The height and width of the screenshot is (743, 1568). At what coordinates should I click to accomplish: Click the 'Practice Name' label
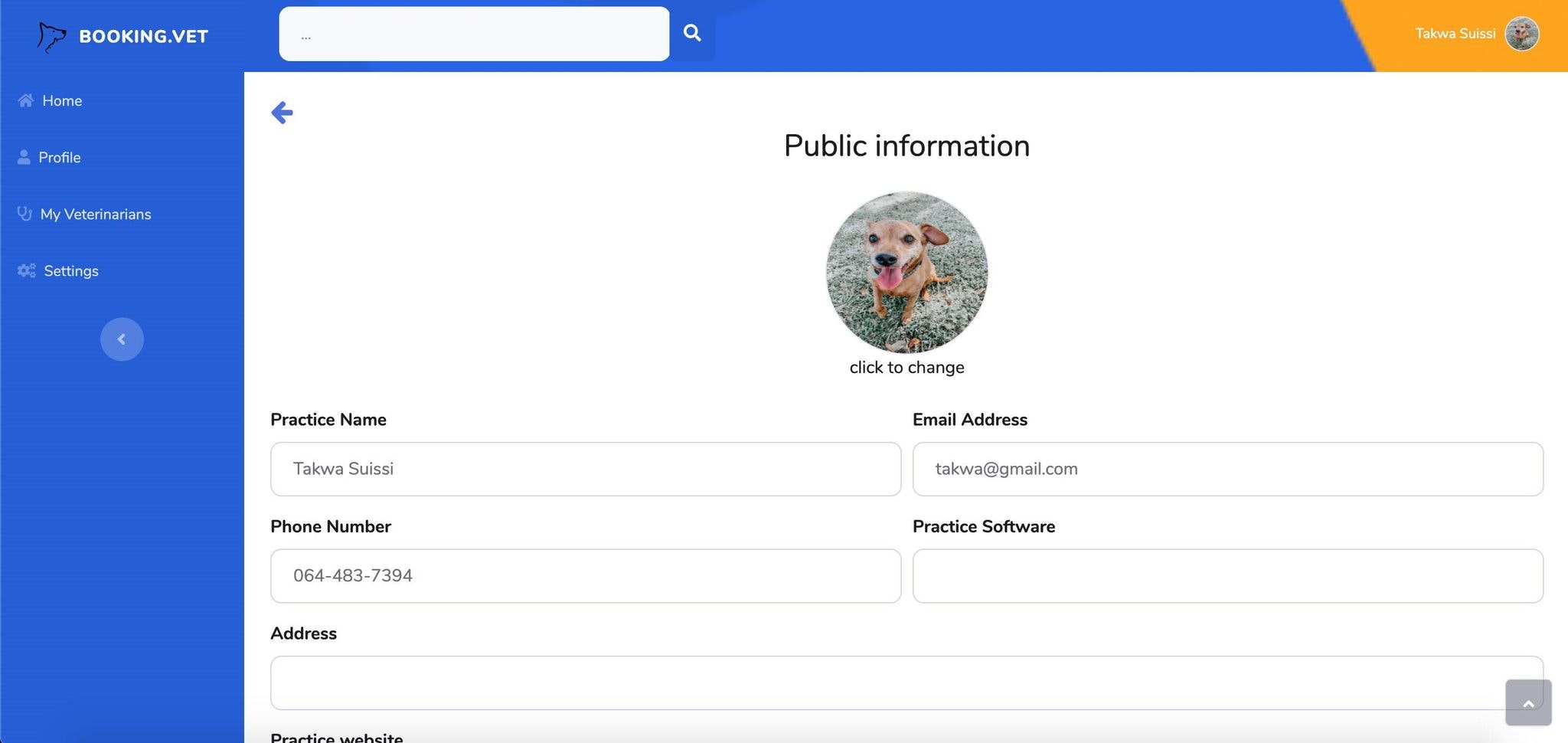pos(328,420)
